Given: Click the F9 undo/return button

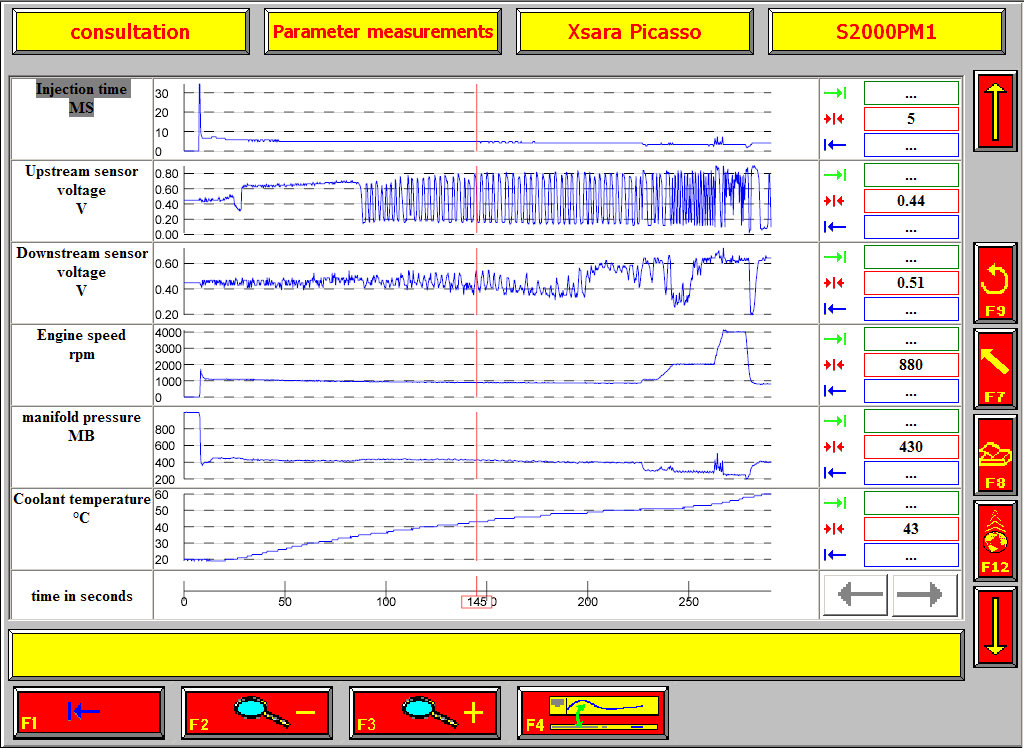Looking at the screenshot, I should [x=995, y=283].
